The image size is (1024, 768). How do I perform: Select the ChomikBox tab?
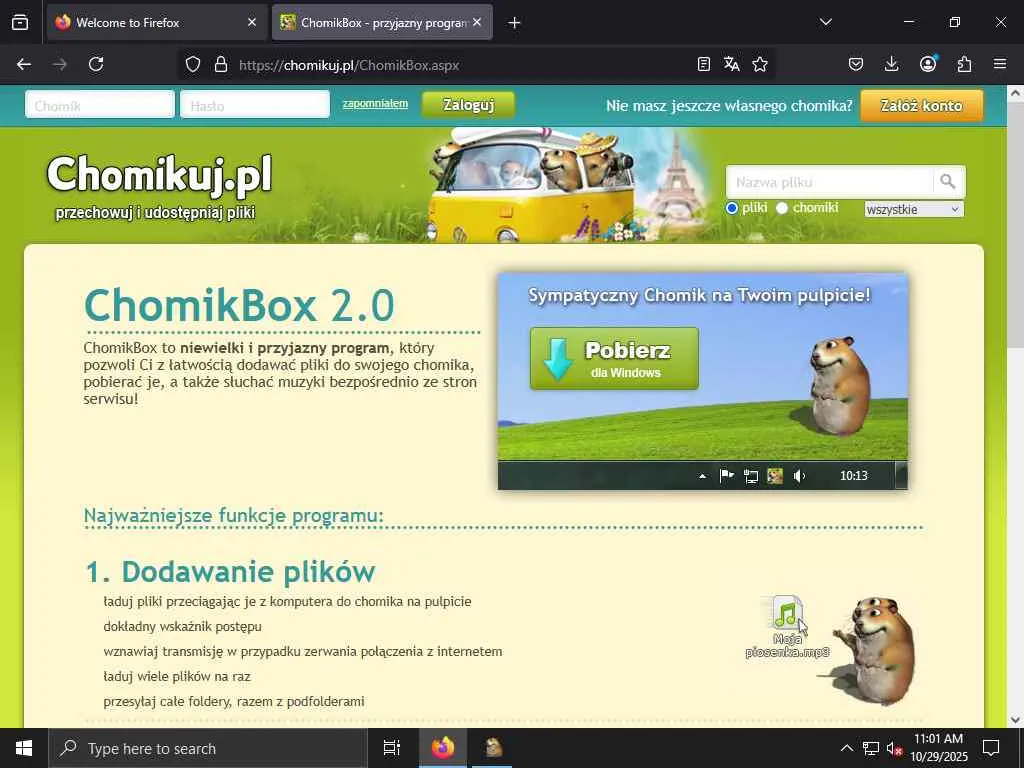382,22
